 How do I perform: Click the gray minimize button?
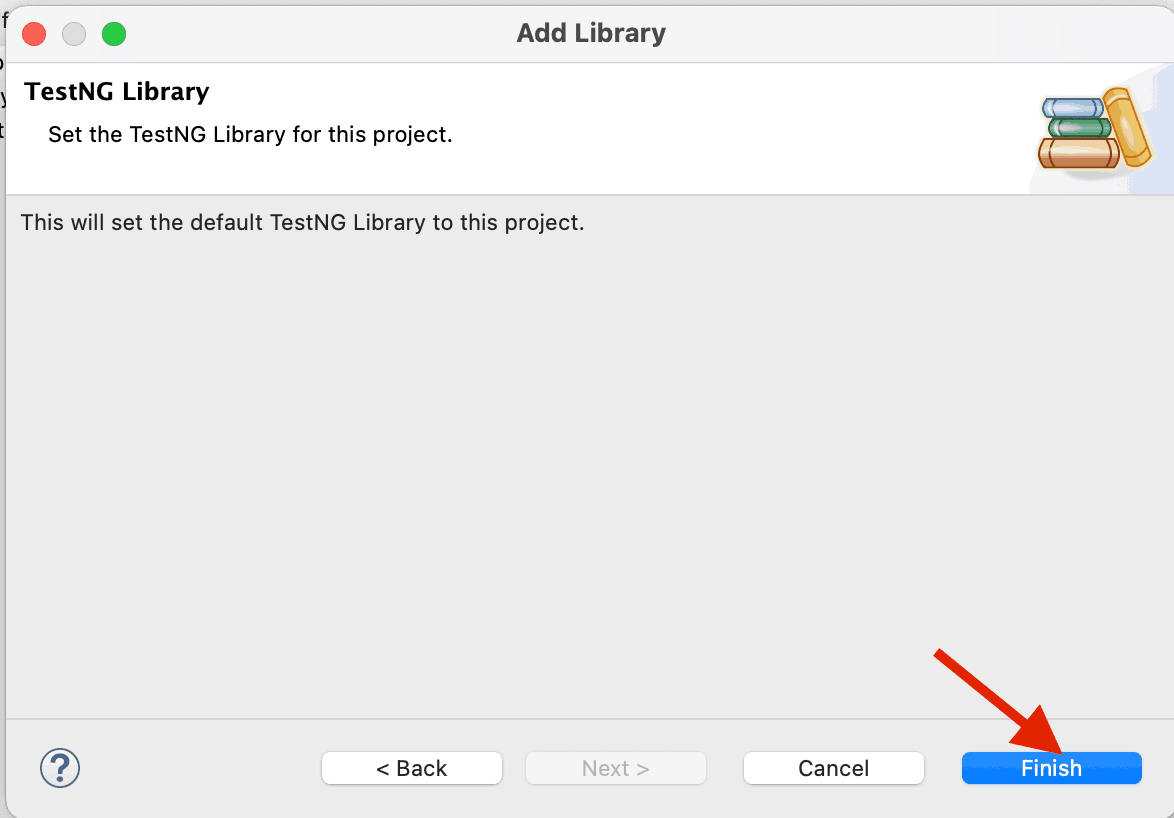(73, 33)
